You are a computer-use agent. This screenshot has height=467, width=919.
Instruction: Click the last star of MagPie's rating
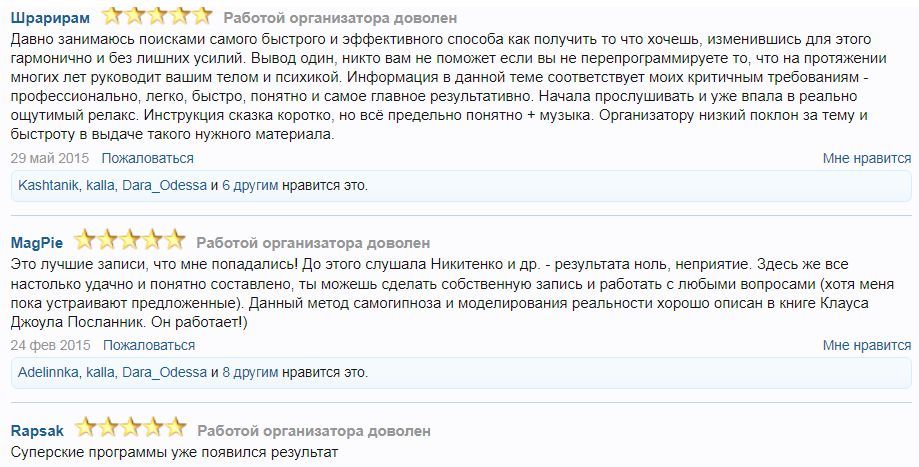[174, 240]
